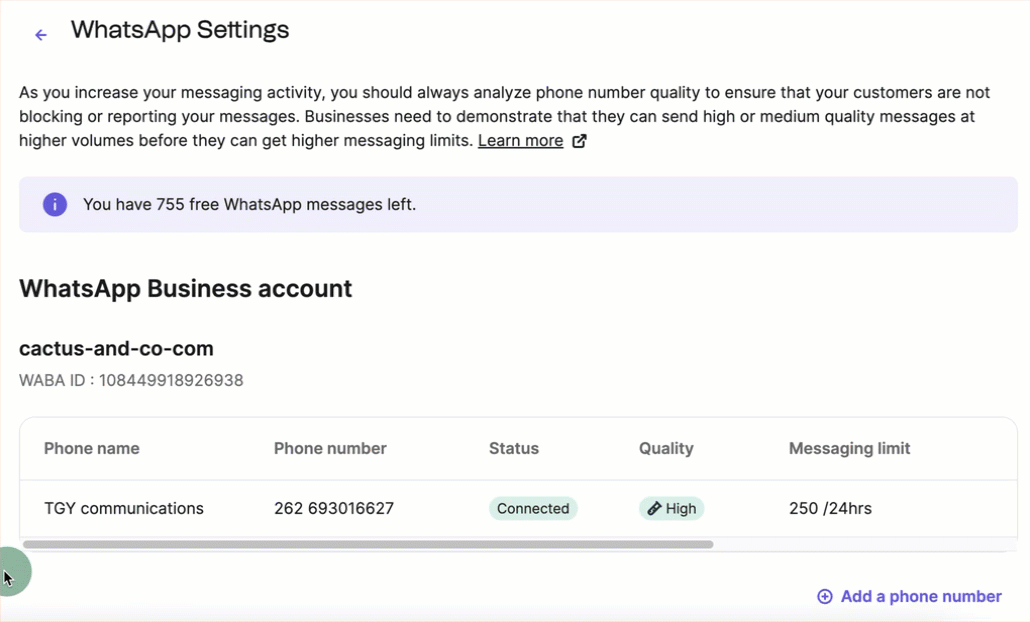Screen dimensions: 1030x622
Task: Click the green circle element at screen's left edge
Action: pos(12,572)
